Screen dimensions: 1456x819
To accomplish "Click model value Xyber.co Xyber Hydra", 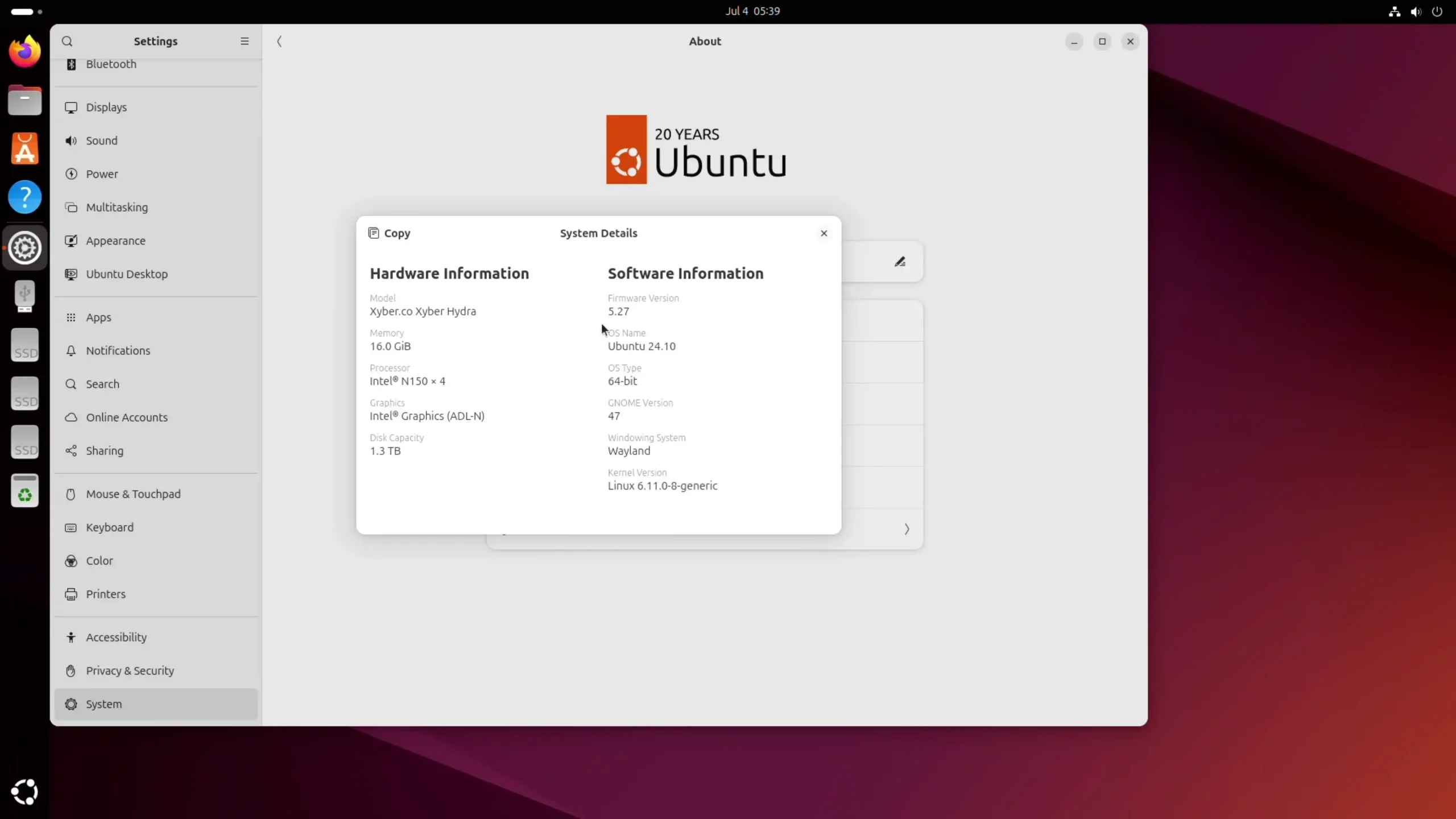I will click(423, 311).
